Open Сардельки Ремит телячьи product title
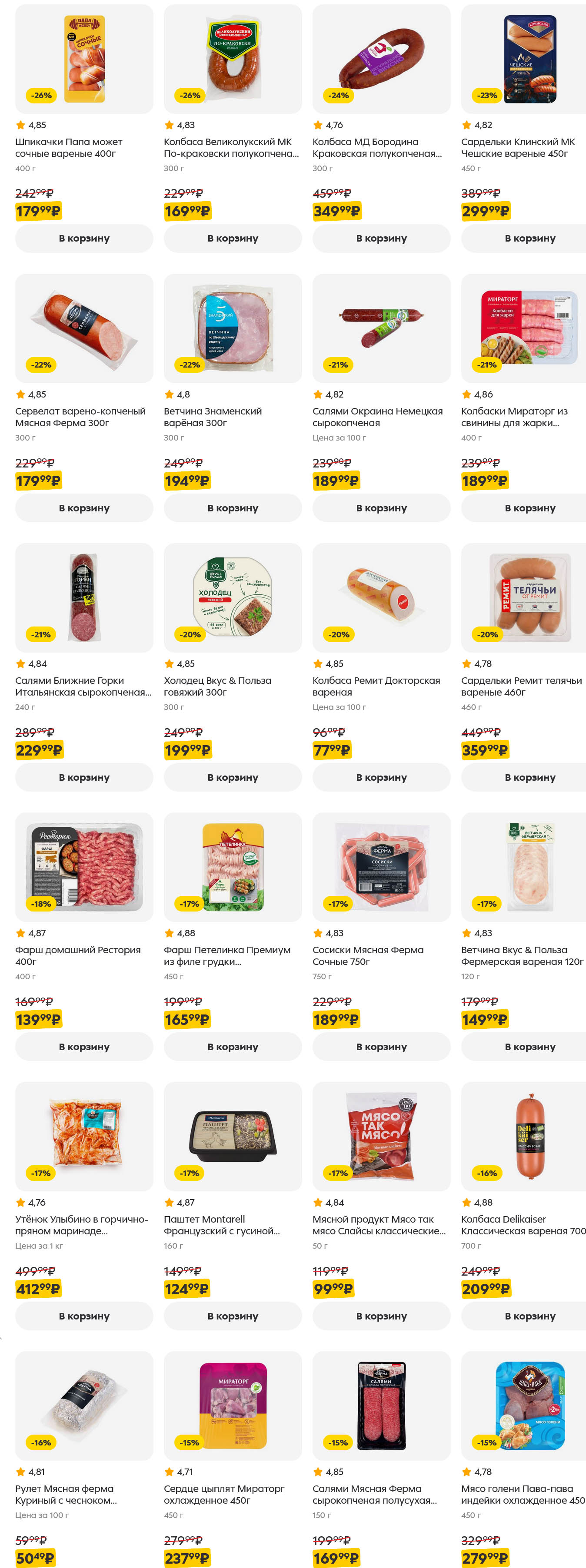Viewport: 586px width, 1568px height. click(x=521, y=686)
